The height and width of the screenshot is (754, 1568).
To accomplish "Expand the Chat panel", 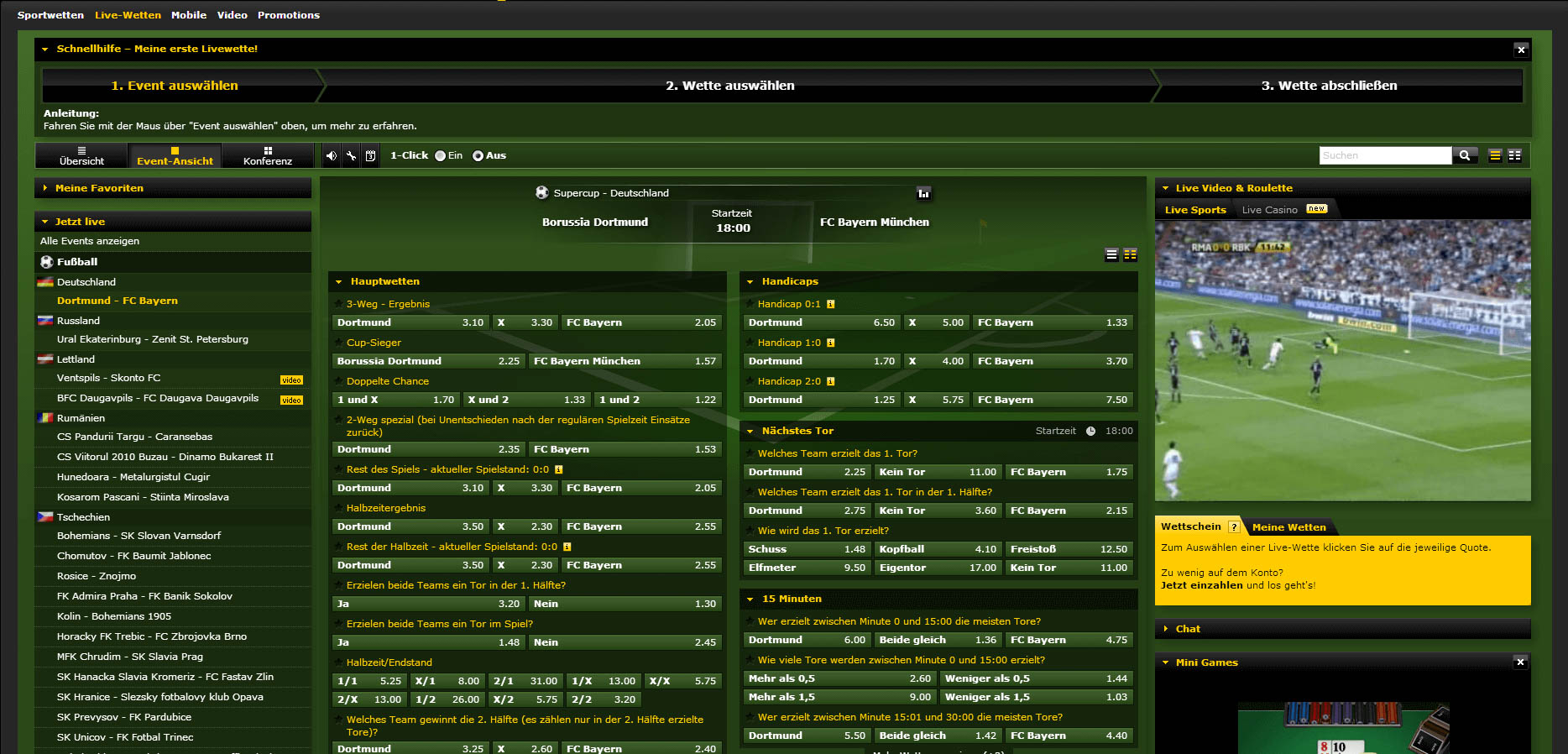I will pyautogui.click(x=1165, y=629).
